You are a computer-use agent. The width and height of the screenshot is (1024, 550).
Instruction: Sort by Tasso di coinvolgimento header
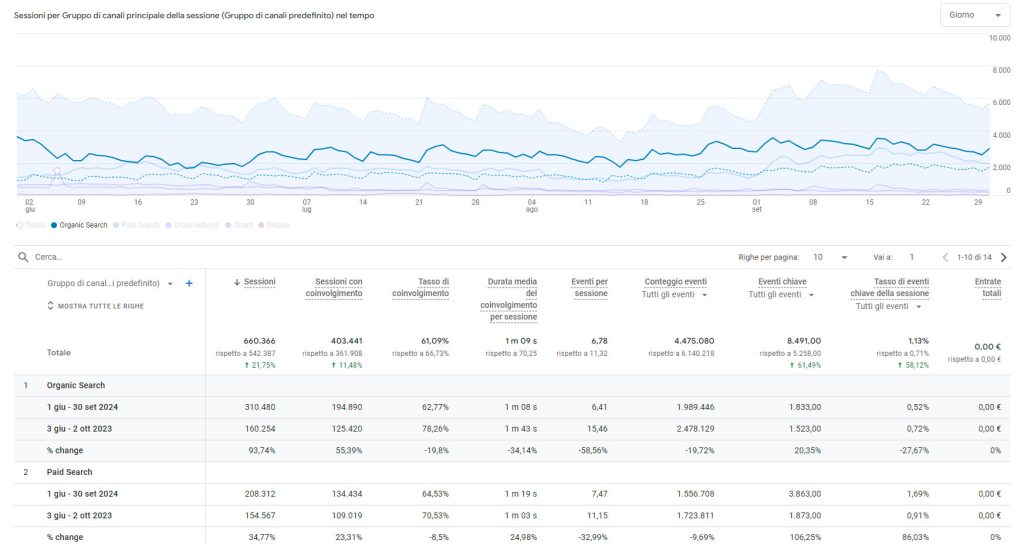421,288
